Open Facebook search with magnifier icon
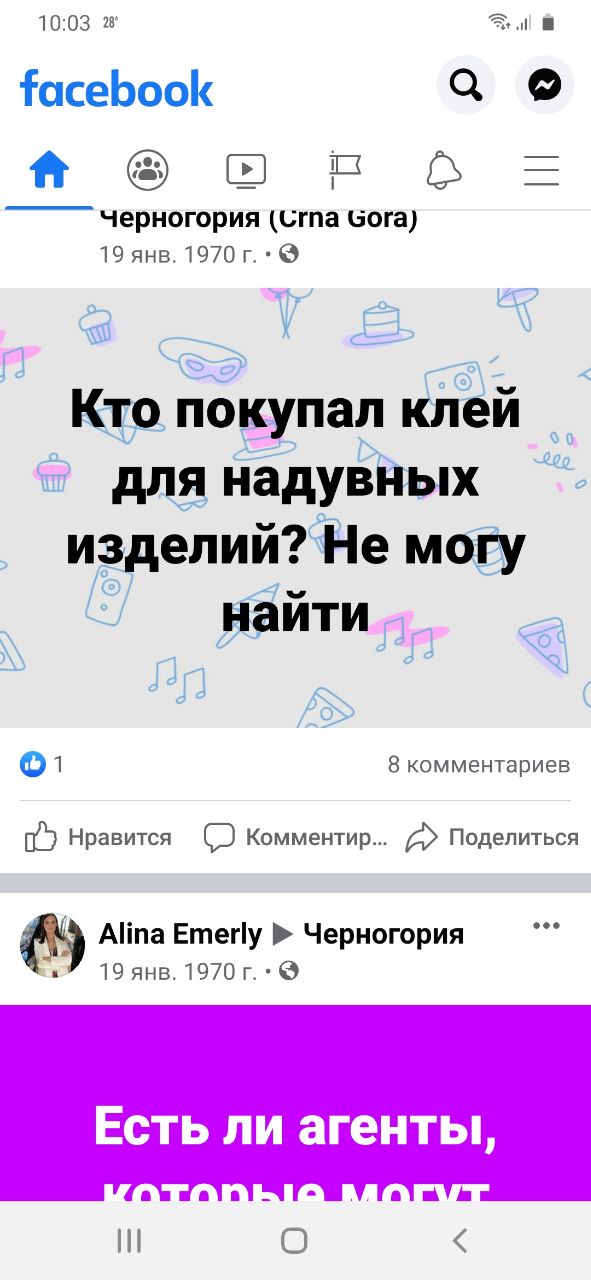The width and height of the screenshot is (591, 1280). 466,87
